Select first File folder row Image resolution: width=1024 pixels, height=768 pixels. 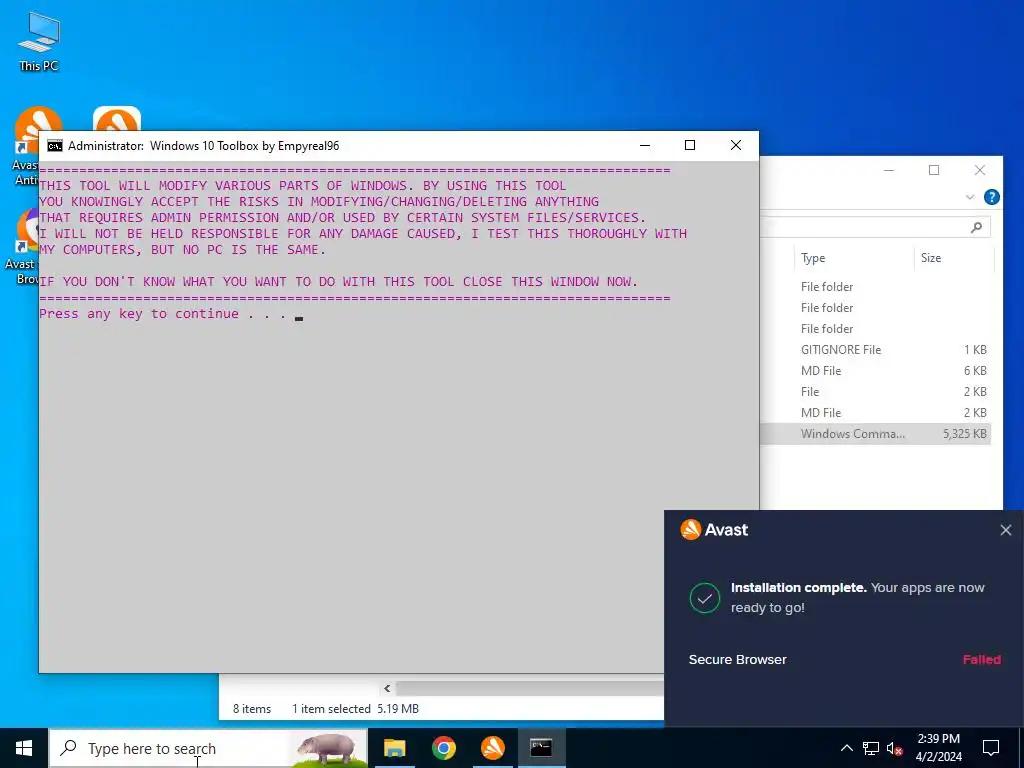point(875,287)
